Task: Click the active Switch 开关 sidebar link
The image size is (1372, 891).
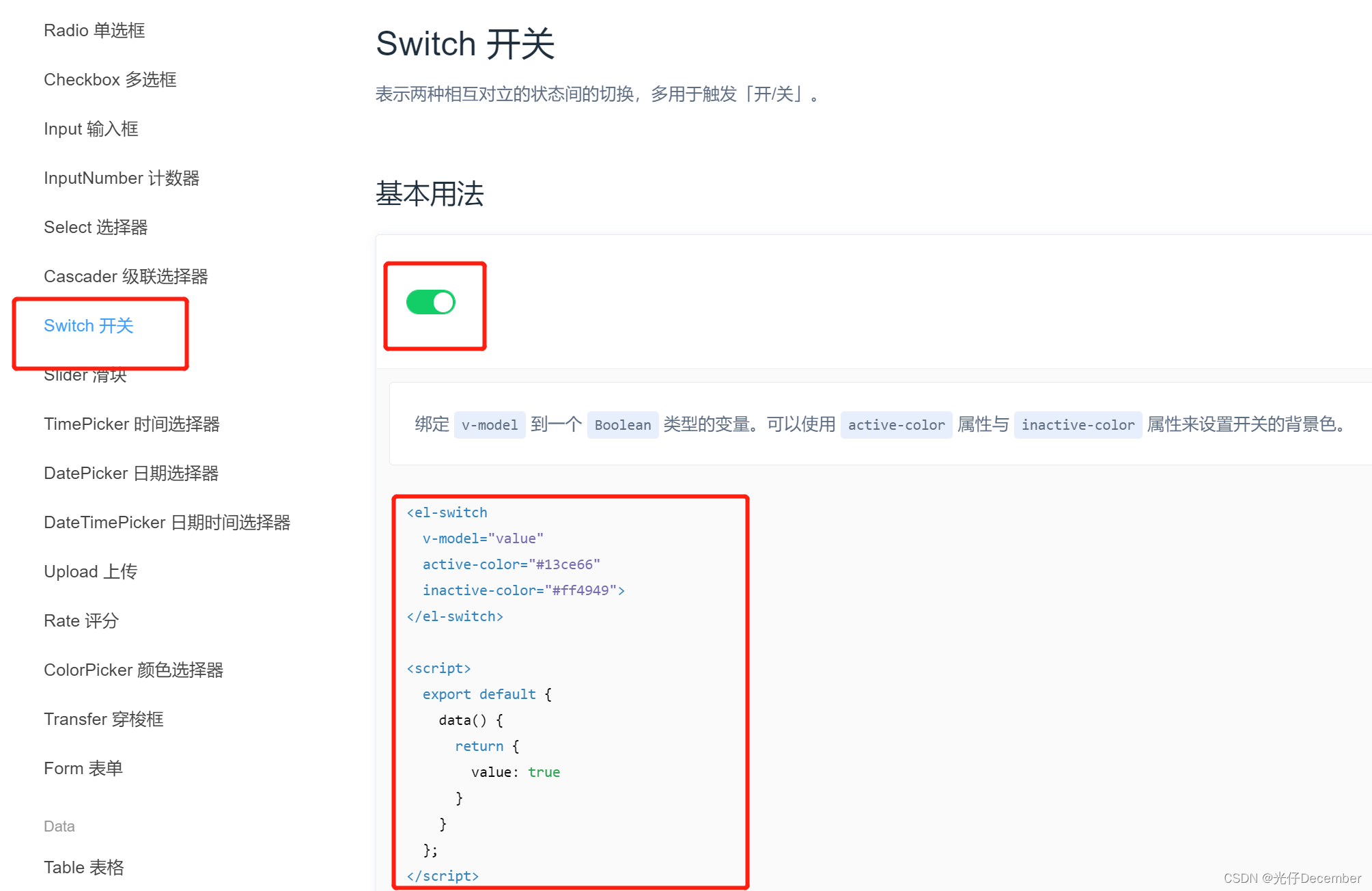Action: coord(88,326)
